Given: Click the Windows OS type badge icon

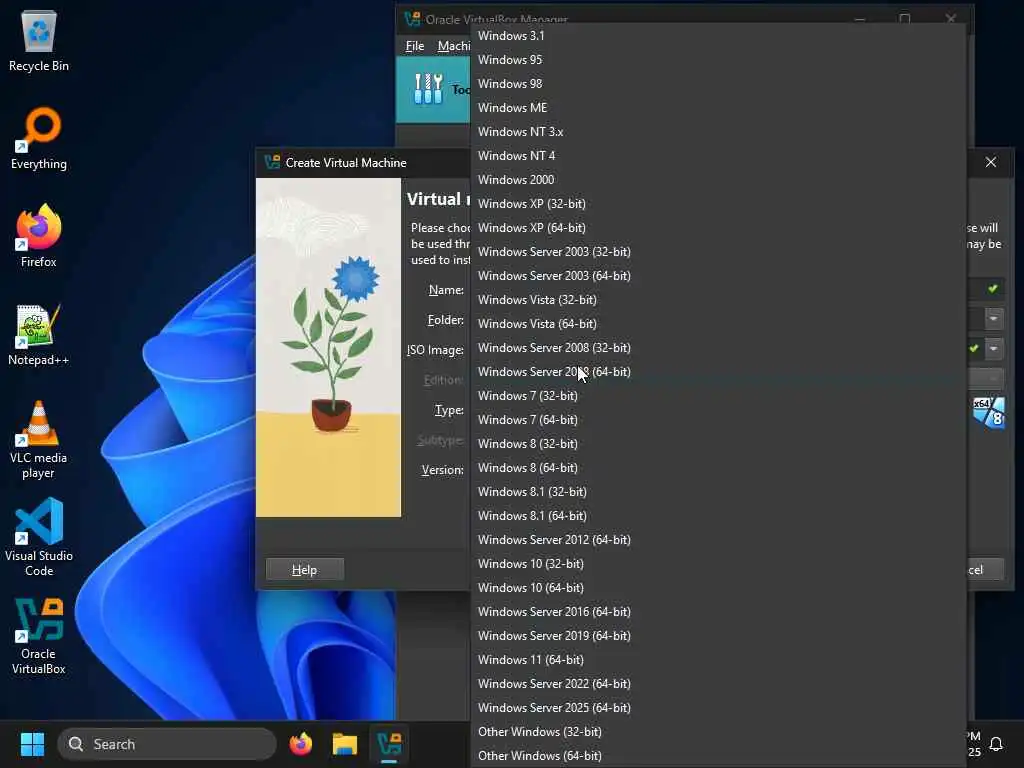Looking at the screenshot, I should coord(988,413).
